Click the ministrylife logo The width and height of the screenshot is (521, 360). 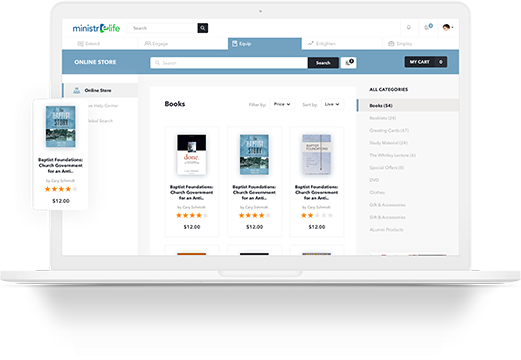(96, 28)
